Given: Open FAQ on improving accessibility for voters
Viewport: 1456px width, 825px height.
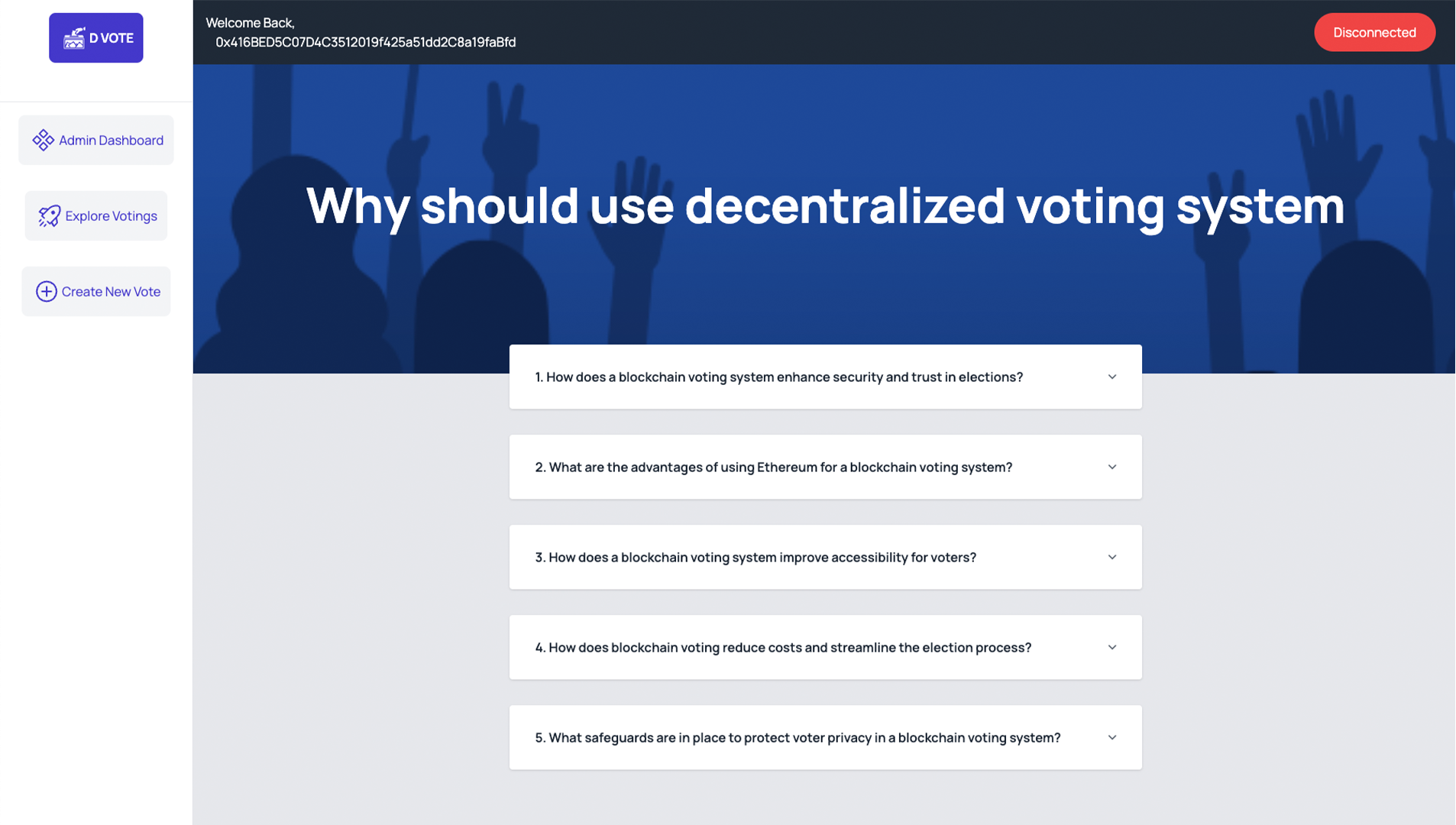Looking at the screenshot, I should 755,558.
